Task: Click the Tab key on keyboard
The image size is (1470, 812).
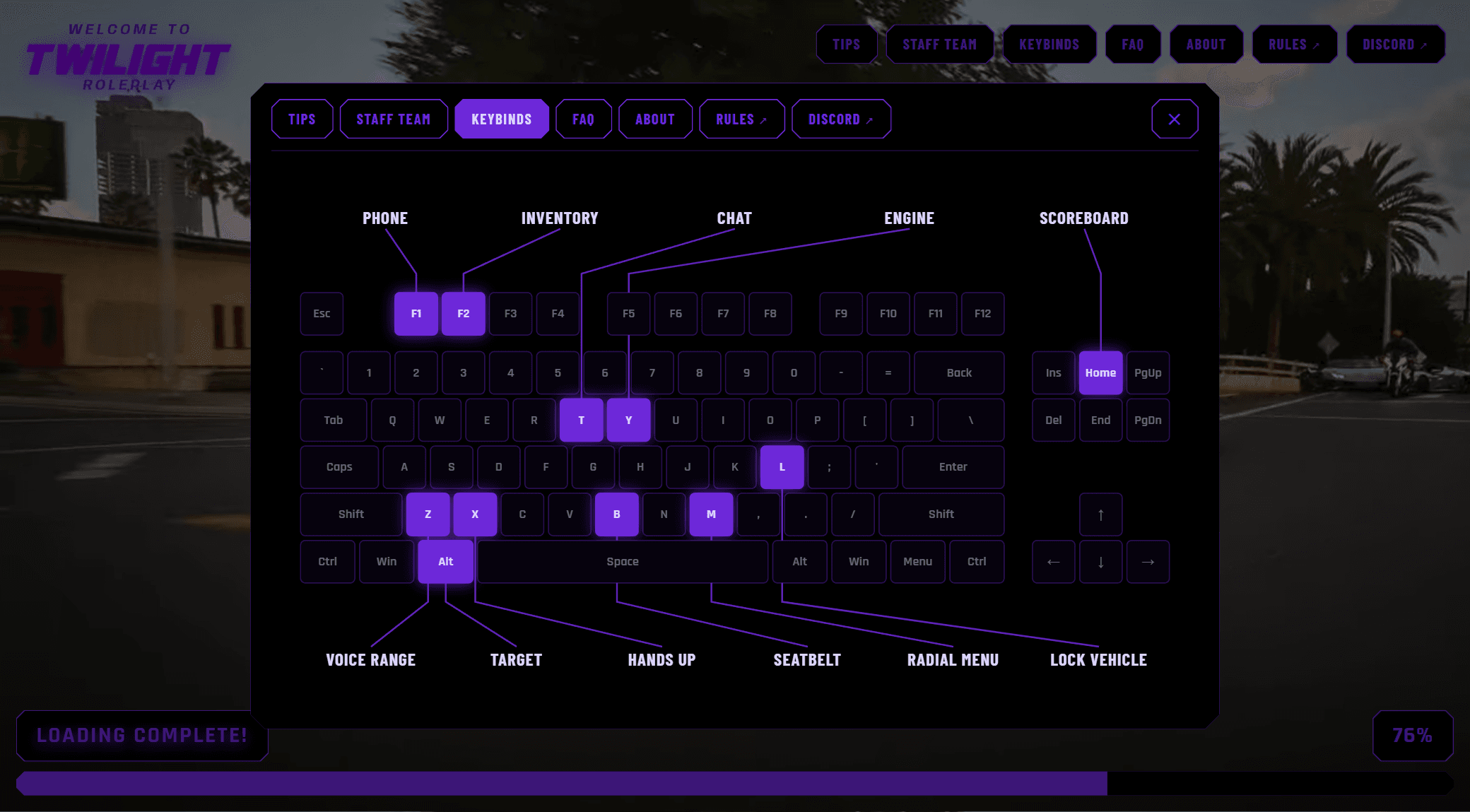Action: [x=334, y=420]
